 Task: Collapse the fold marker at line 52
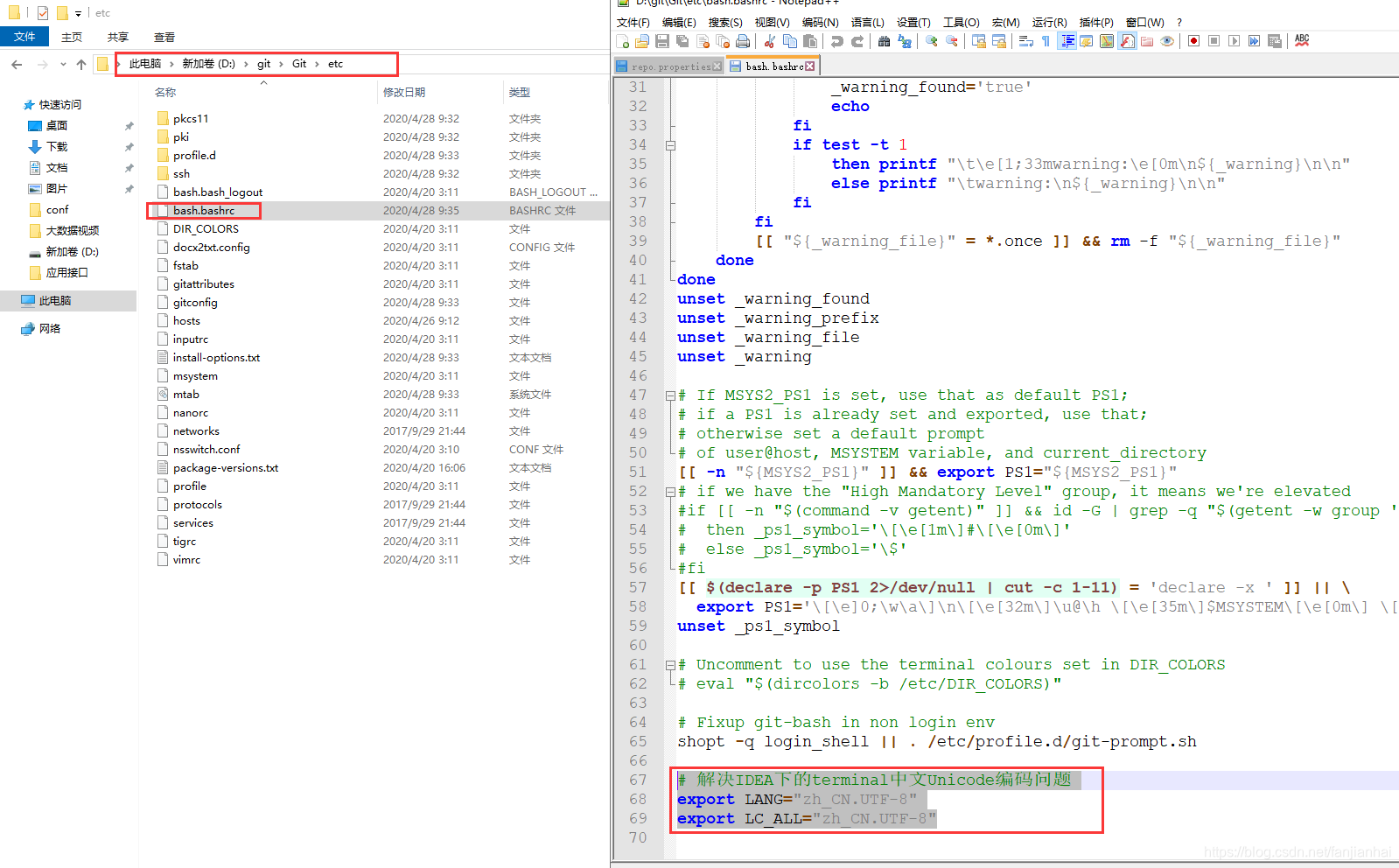[x=671, y=492]
